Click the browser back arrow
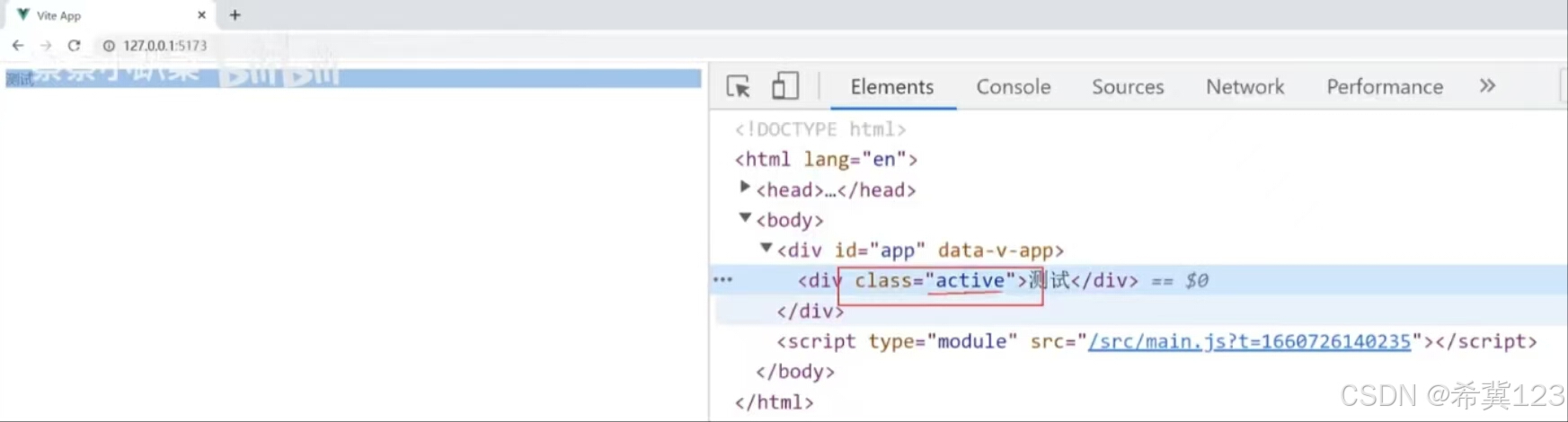This screenshot has width=1568, height=422. coord(18,45)
